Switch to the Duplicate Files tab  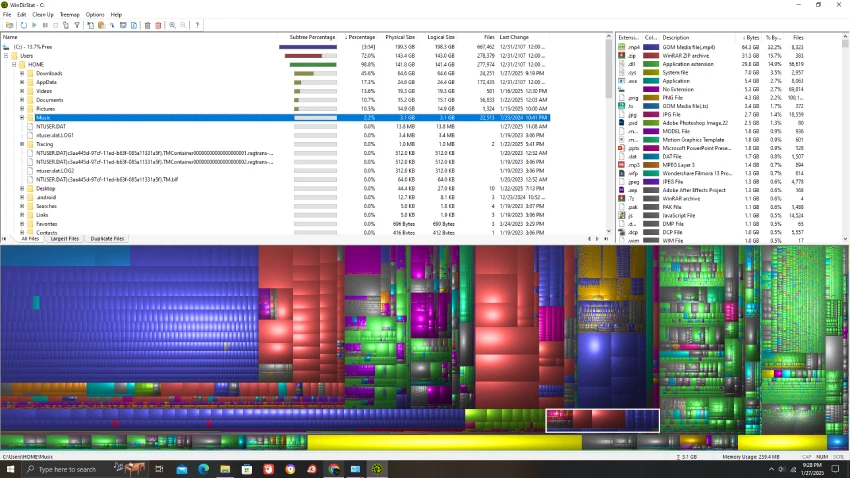pyautogui.click(x=107, y=238)
